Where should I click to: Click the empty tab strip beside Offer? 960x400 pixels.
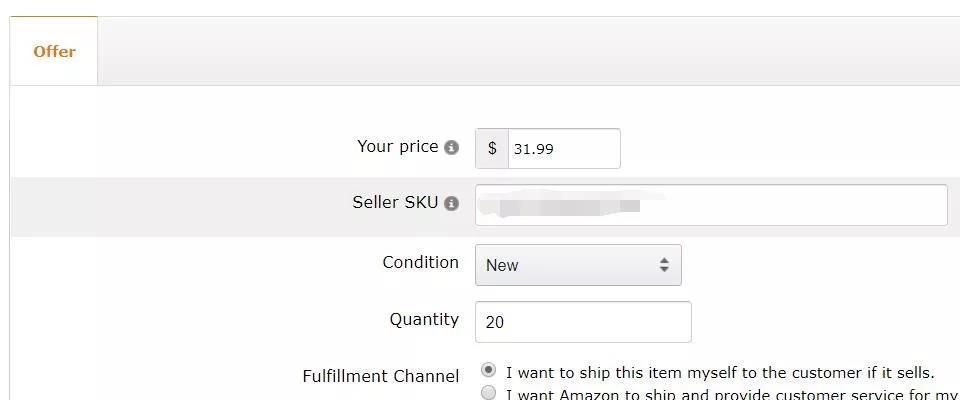pyautogui.click(x=528, y=51)
